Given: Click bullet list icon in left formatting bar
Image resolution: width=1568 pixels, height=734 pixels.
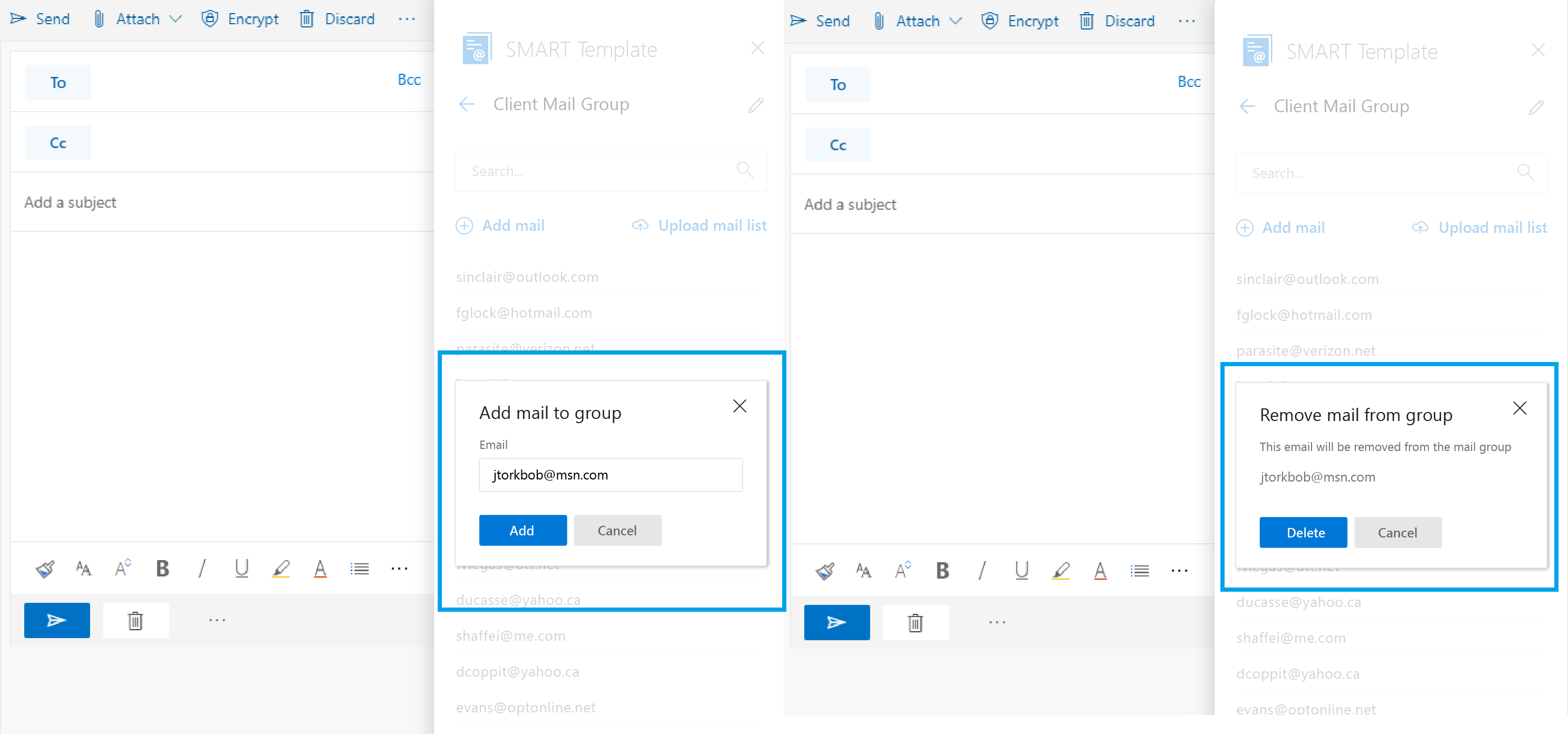Looking at the screenshot, I should [x=360, y=569].
